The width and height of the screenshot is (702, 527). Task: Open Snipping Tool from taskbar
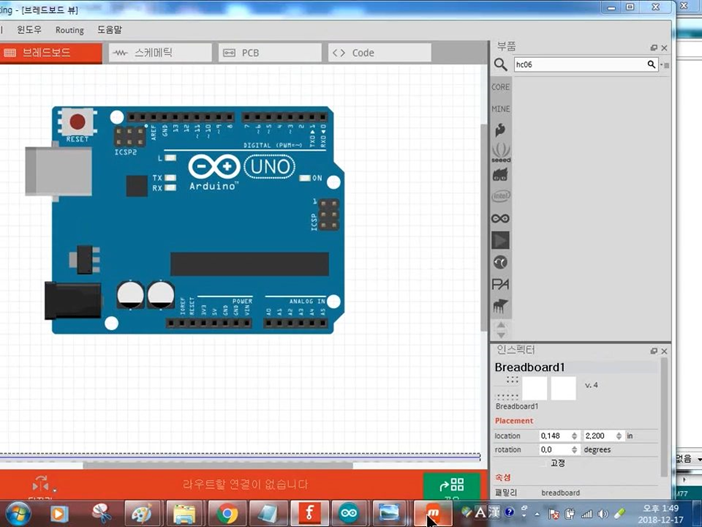(x=101, y=514)
